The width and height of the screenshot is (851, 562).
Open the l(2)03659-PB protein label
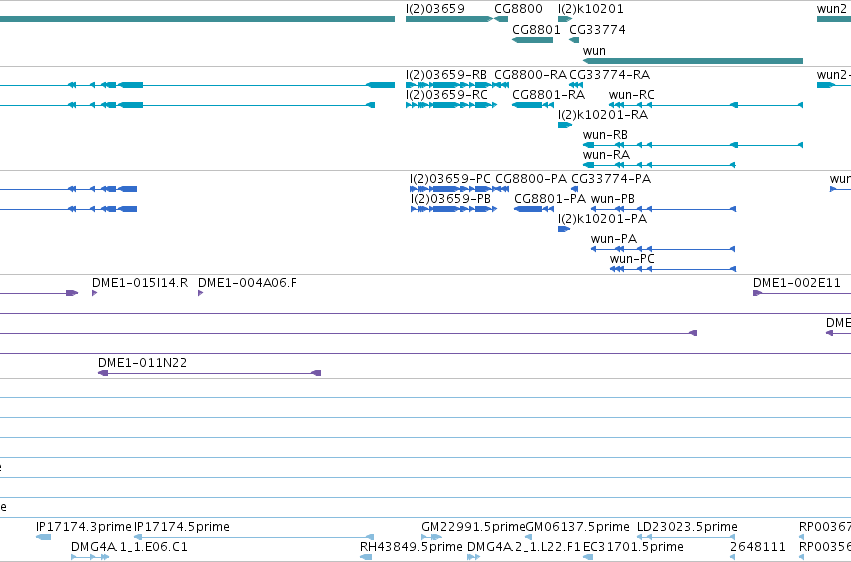450,199
